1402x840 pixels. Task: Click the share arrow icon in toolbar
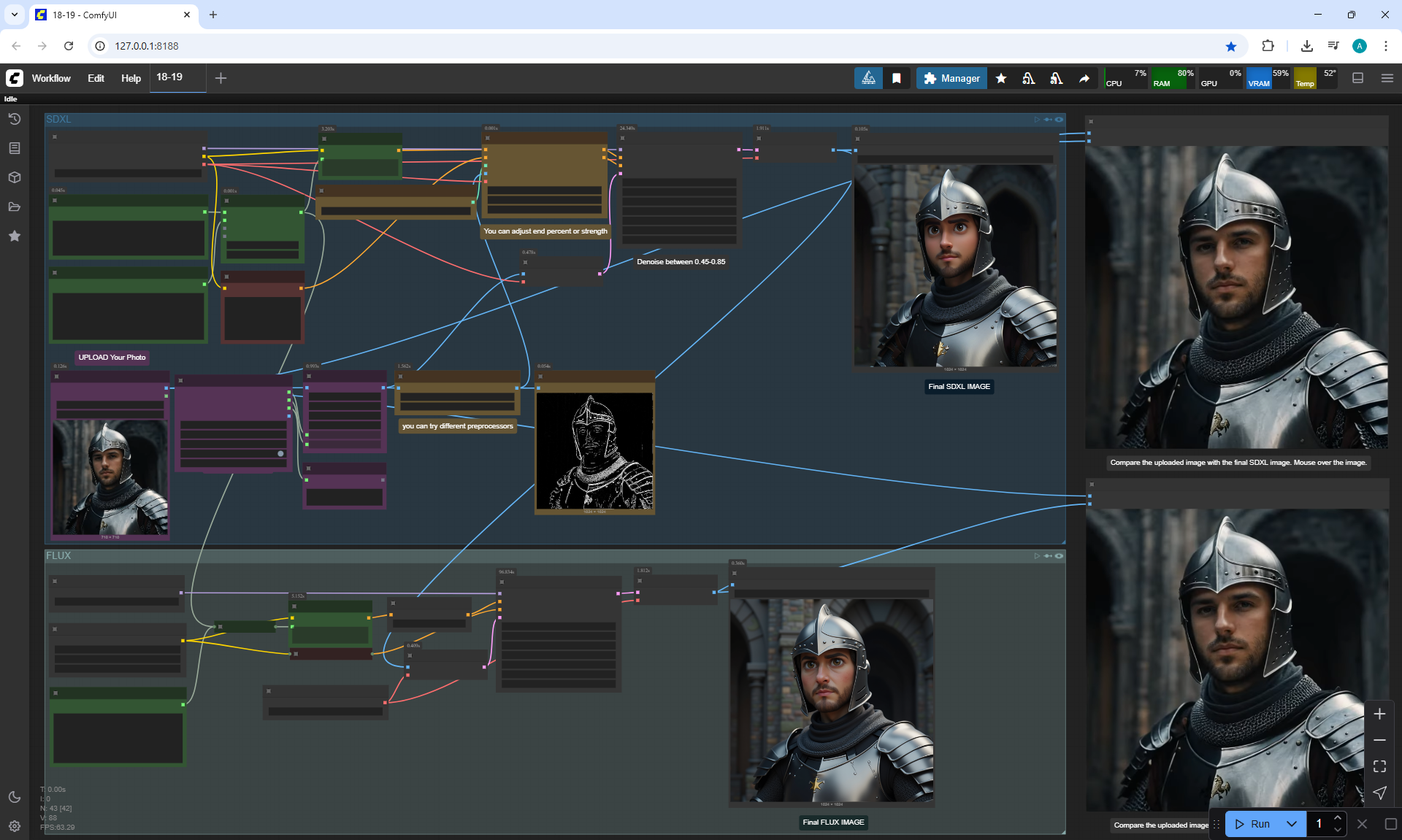click(1084, 78)
